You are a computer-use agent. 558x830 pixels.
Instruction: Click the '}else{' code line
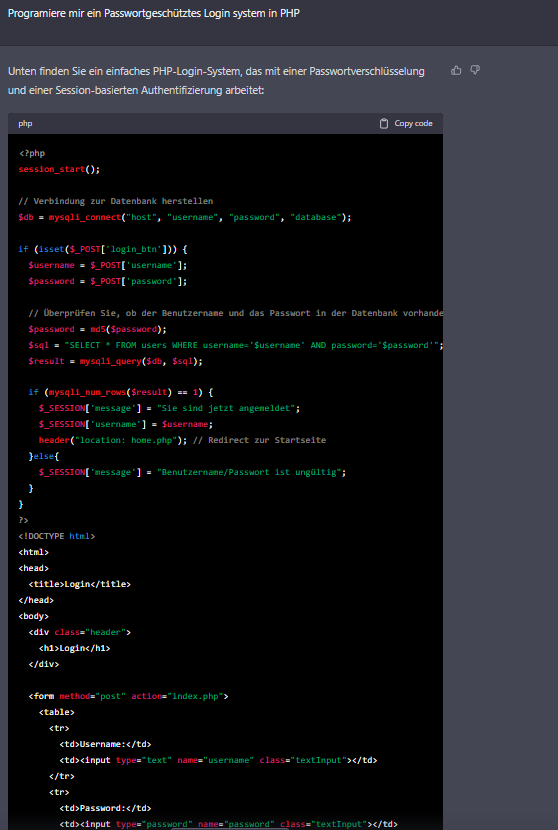pos(44,456)
